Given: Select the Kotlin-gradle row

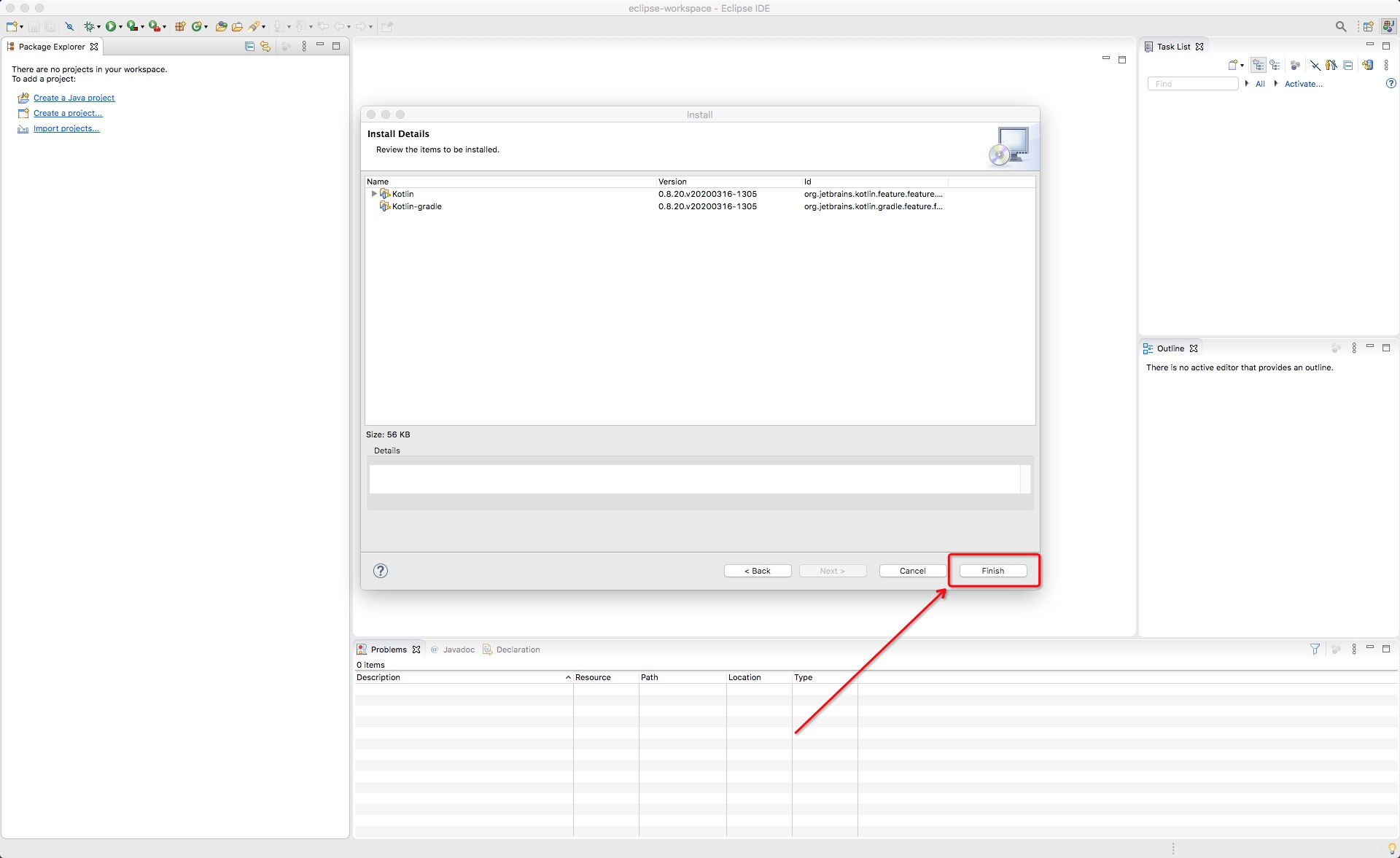Looking at the screenshot, I should 700,206.
